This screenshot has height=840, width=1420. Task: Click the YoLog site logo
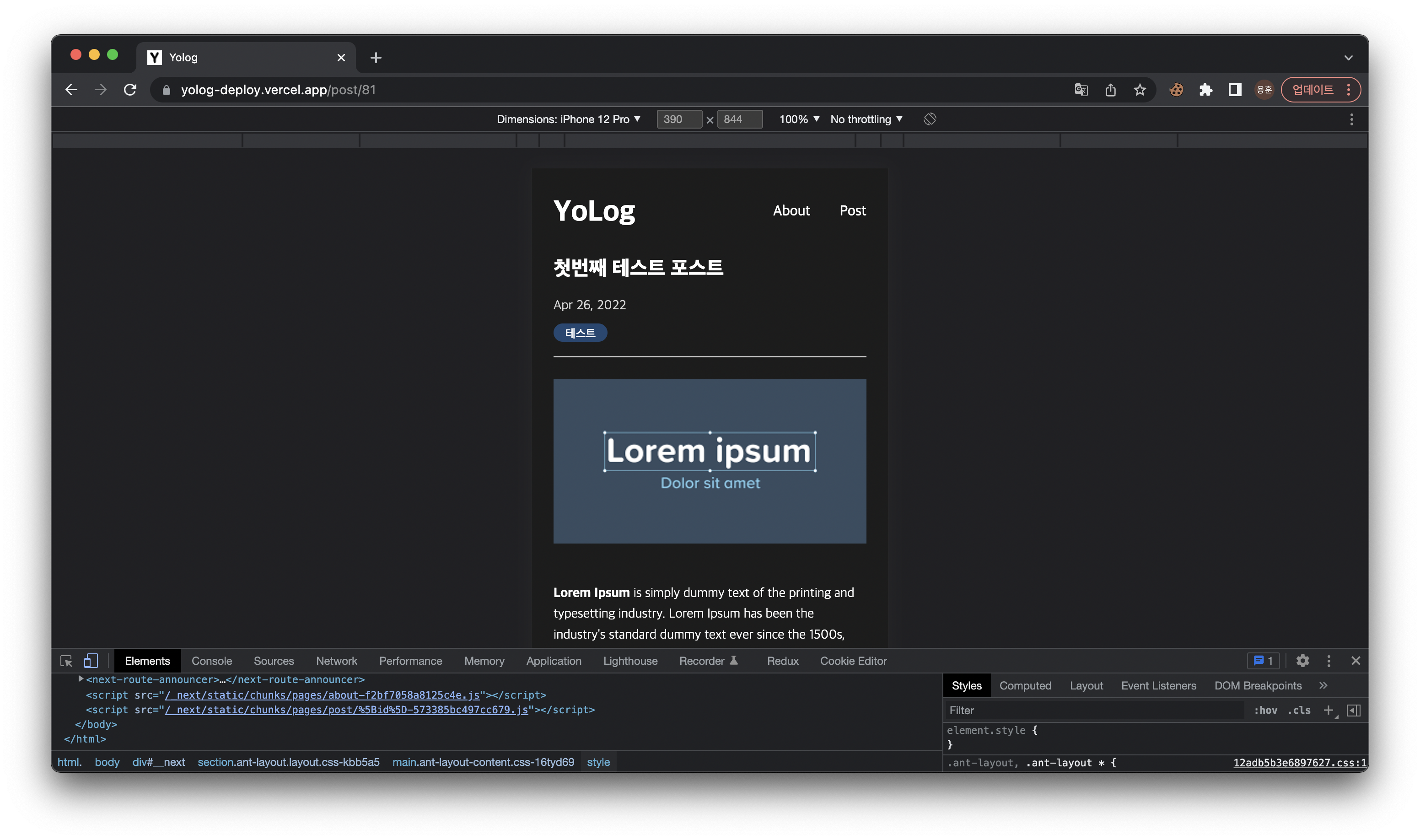(594, 210)
